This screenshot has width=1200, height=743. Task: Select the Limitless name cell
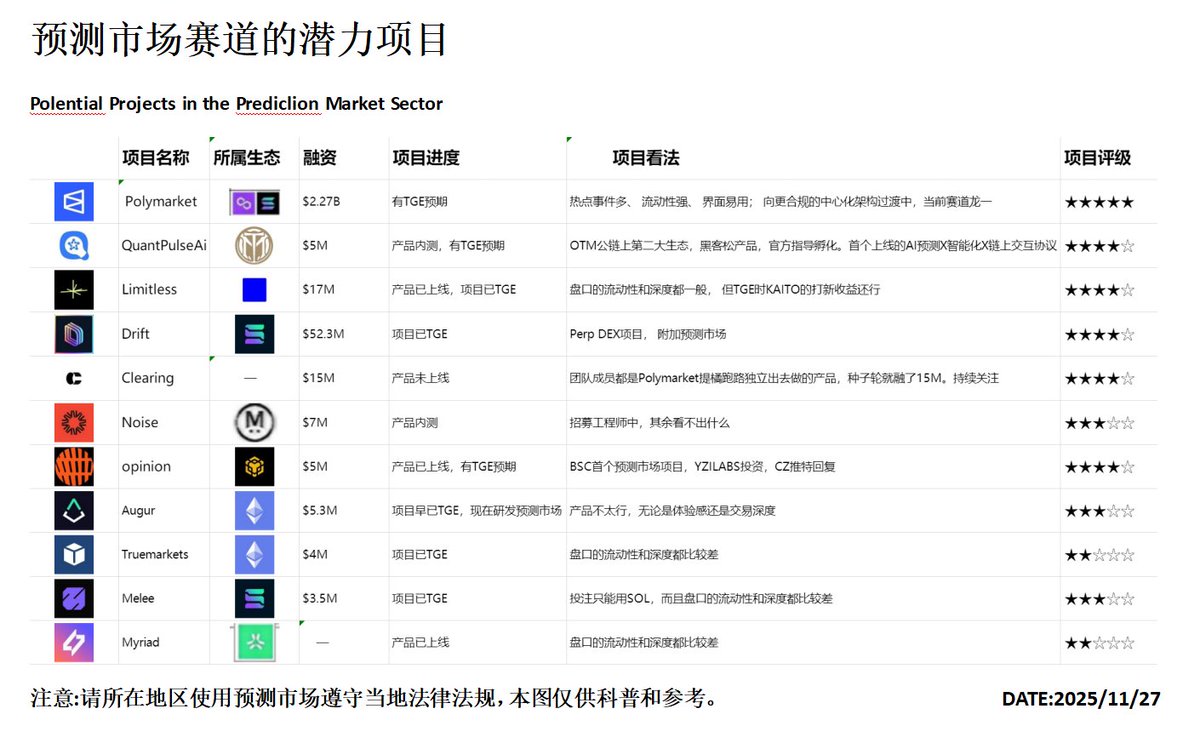[x=163, y=290]
